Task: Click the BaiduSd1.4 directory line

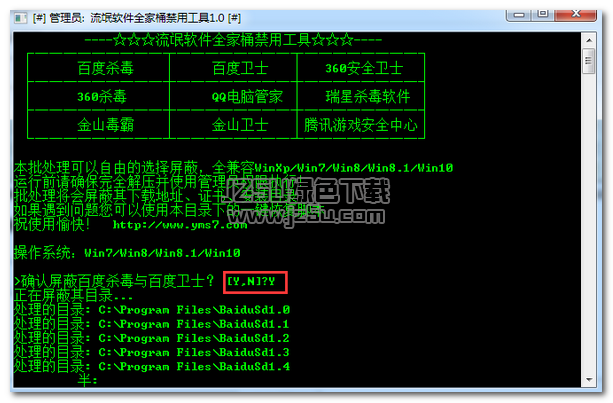Action: pos(152,367)
